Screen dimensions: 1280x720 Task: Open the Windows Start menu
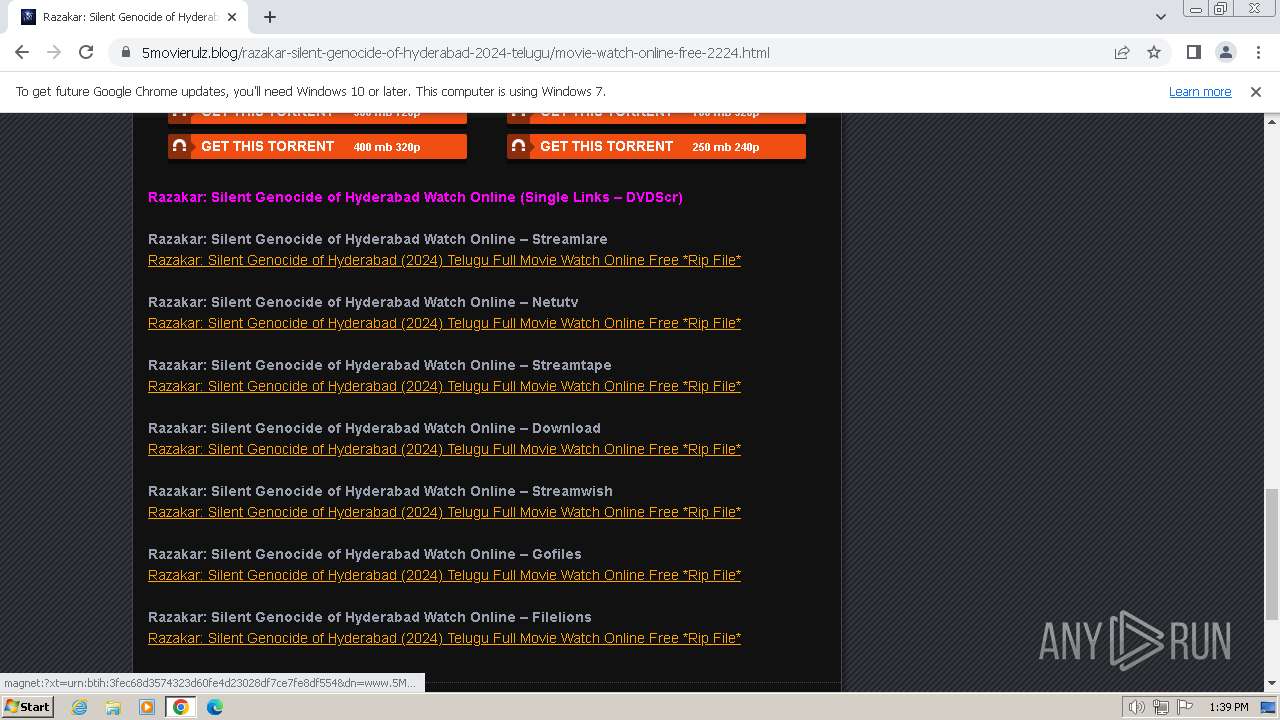click(x=27, y=707)
